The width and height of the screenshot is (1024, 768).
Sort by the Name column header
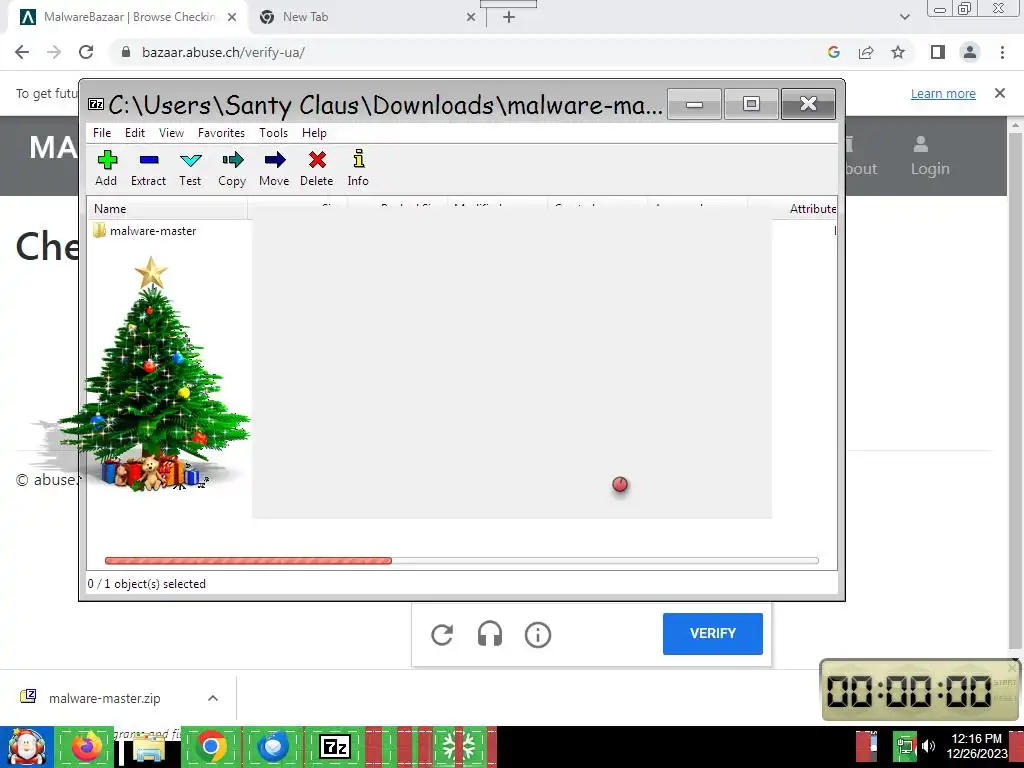point(168,209)
